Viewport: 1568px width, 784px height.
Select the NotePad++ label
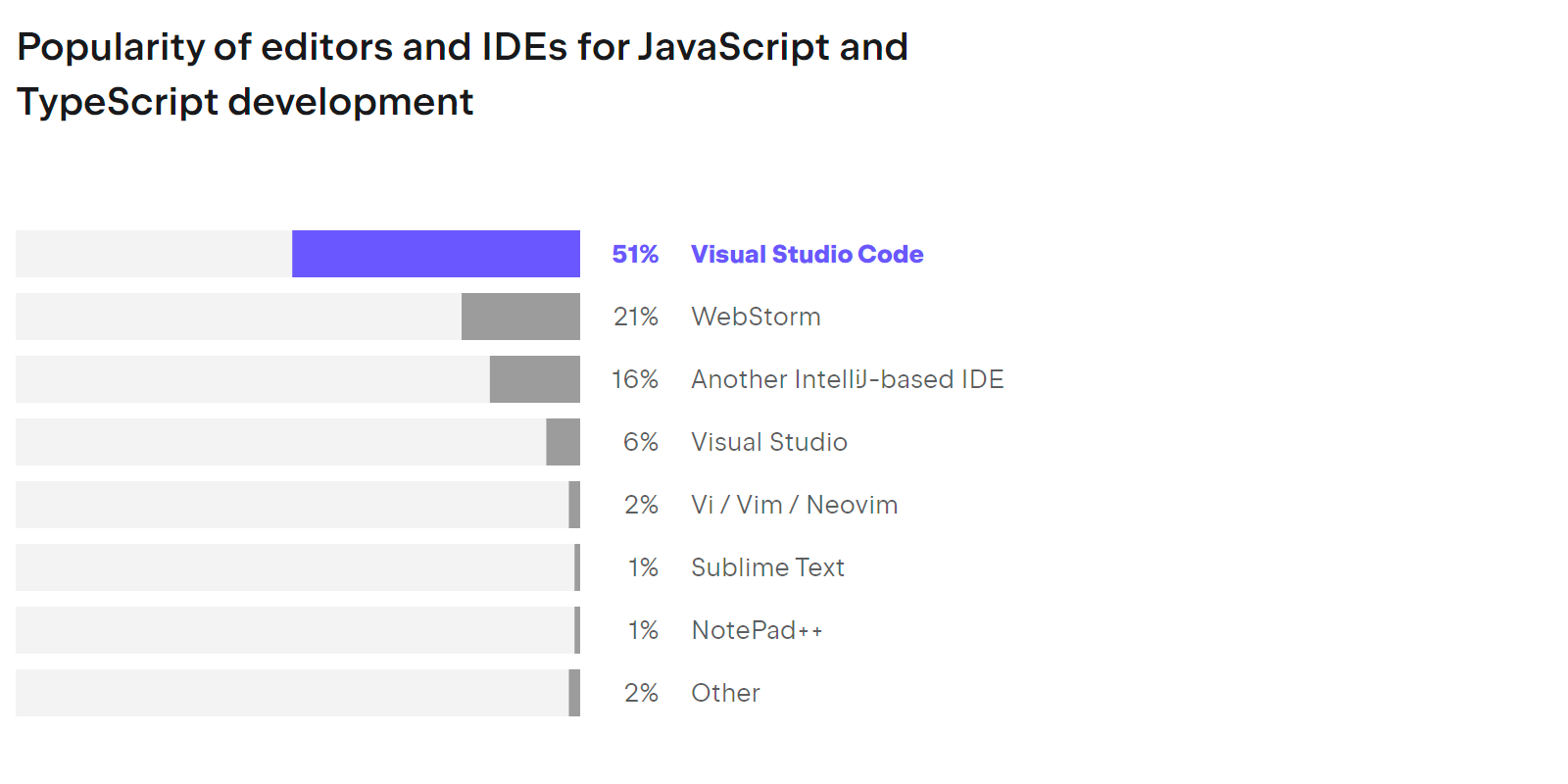(757, 630)
